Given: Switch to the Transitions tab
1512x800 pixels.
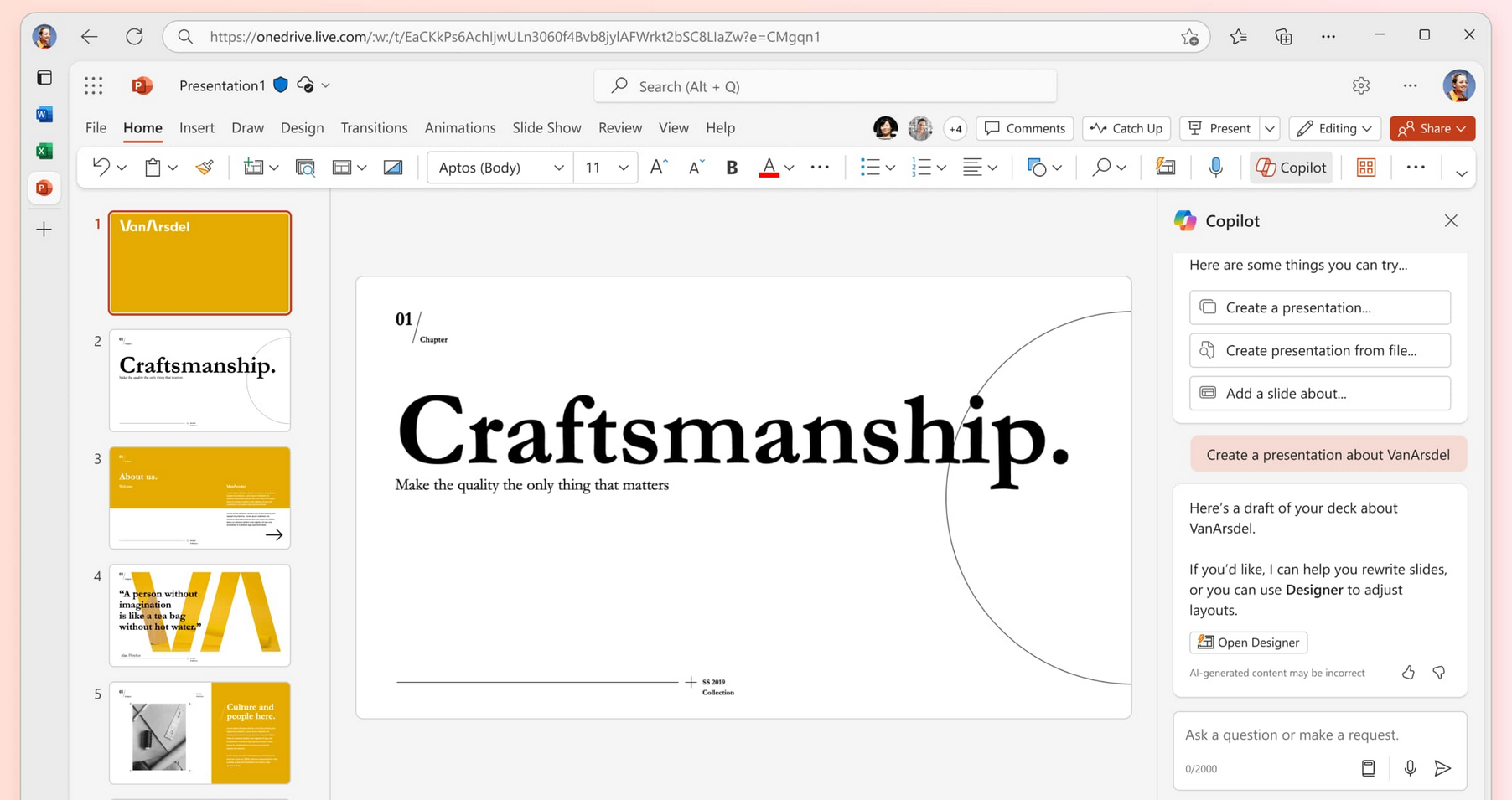Looking at the screenshot, I should pos(374,128).
